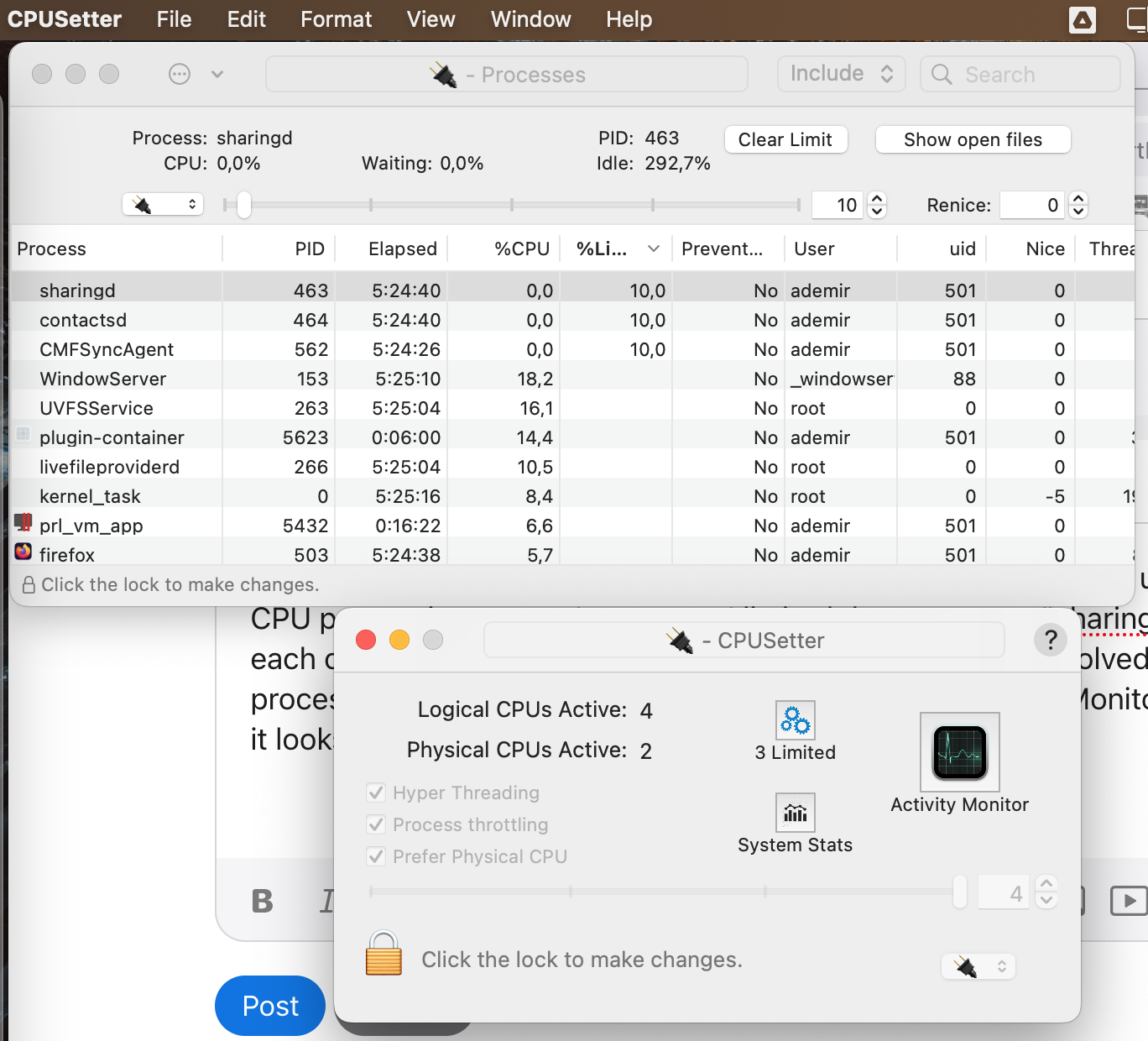This screenshot has height=1041, width=1148.
Task: Open the Help menu
Action: [629, 19]
